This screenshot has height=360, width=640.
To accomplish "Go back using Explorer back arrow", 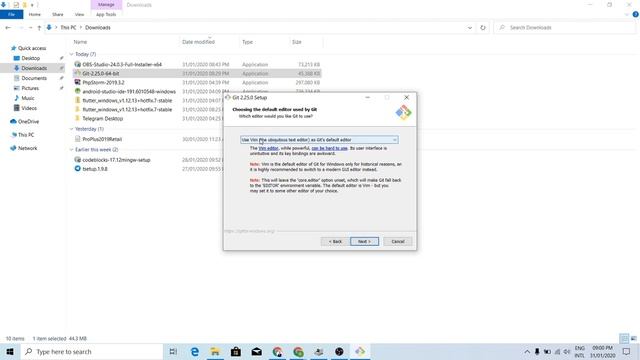I will coord(8,27).
